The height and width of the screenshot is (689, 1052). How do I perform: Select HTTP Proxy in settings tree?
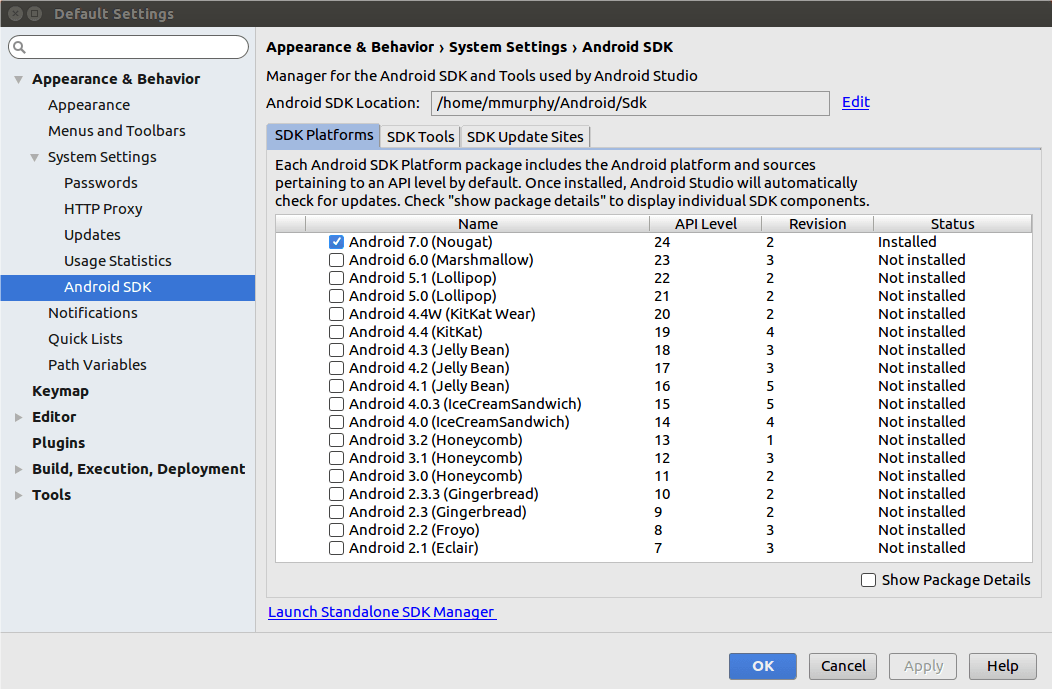[103, 209]
